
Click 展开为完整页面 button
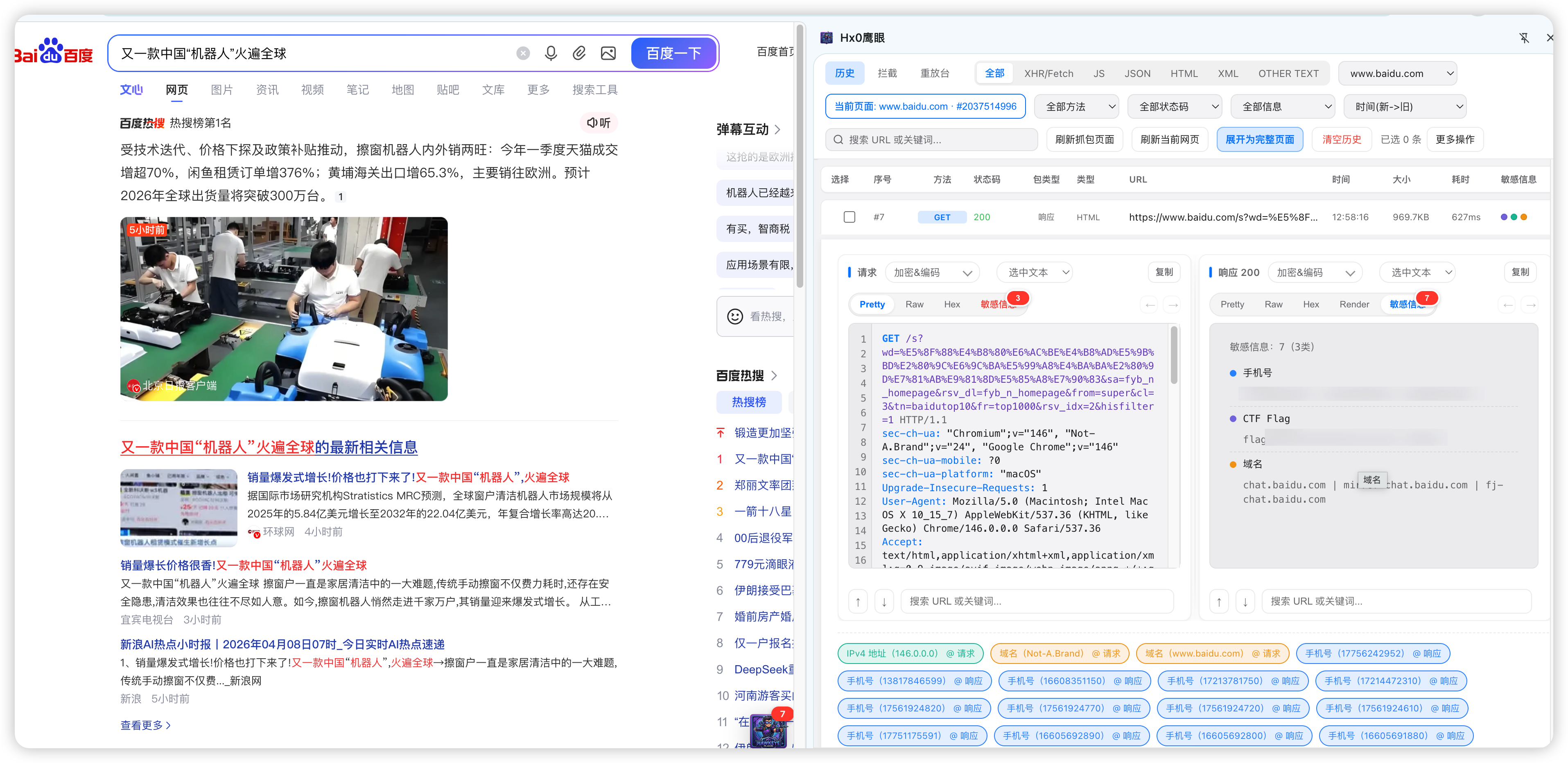click(x=1259, y=139)
